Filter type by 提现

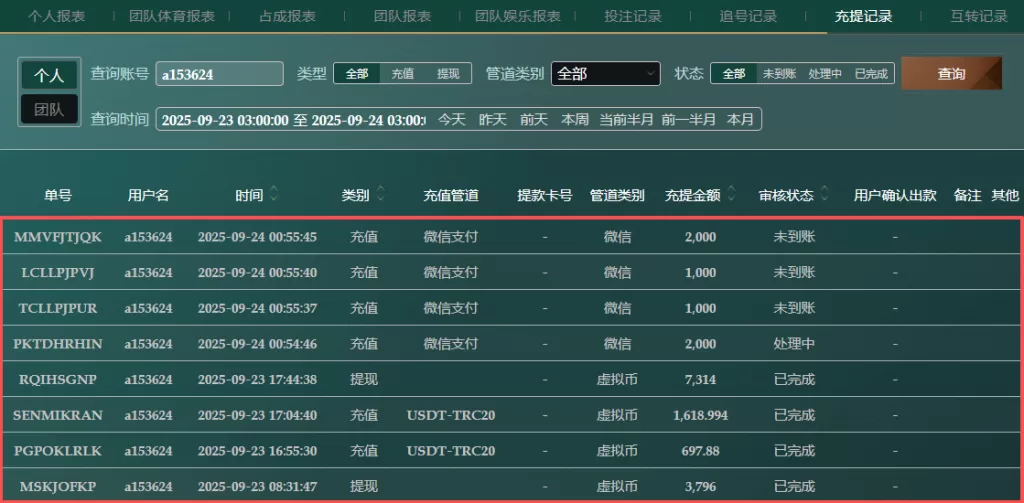click(x=448, y=74)
